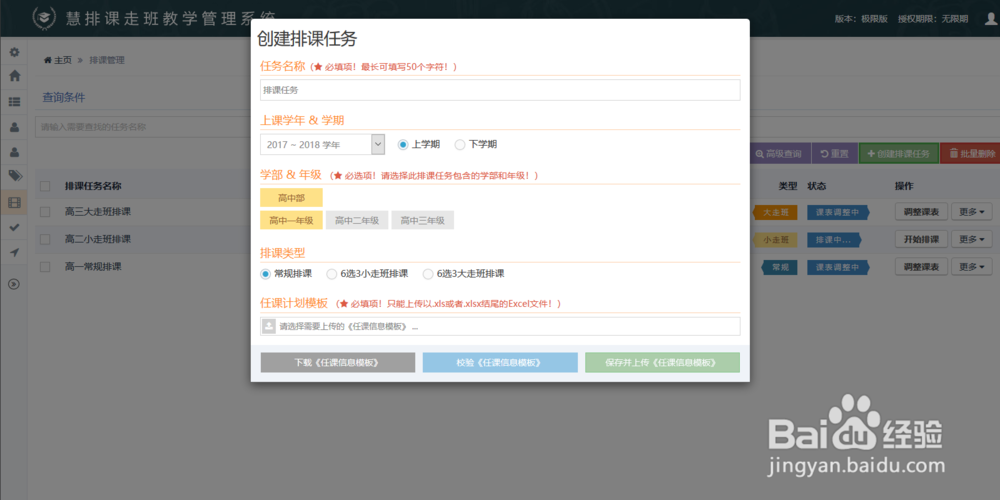Select 常规排课 radio button
The width and height of the screenshot is (1000, 500).
coord(266,274)
